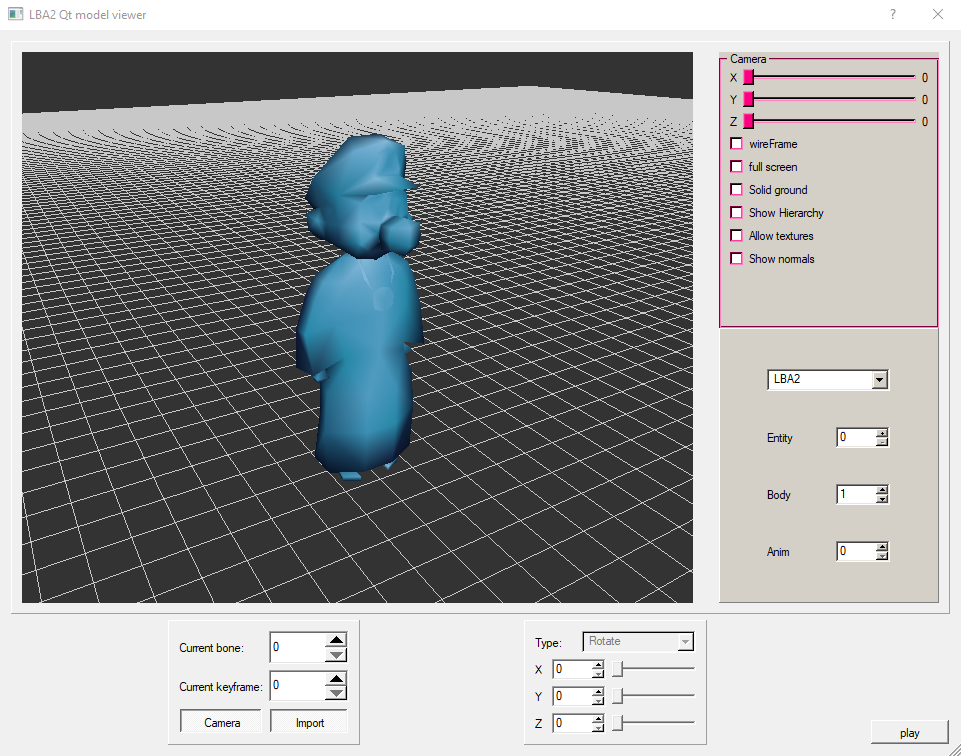Click the Camera Y slider handle

748,99
